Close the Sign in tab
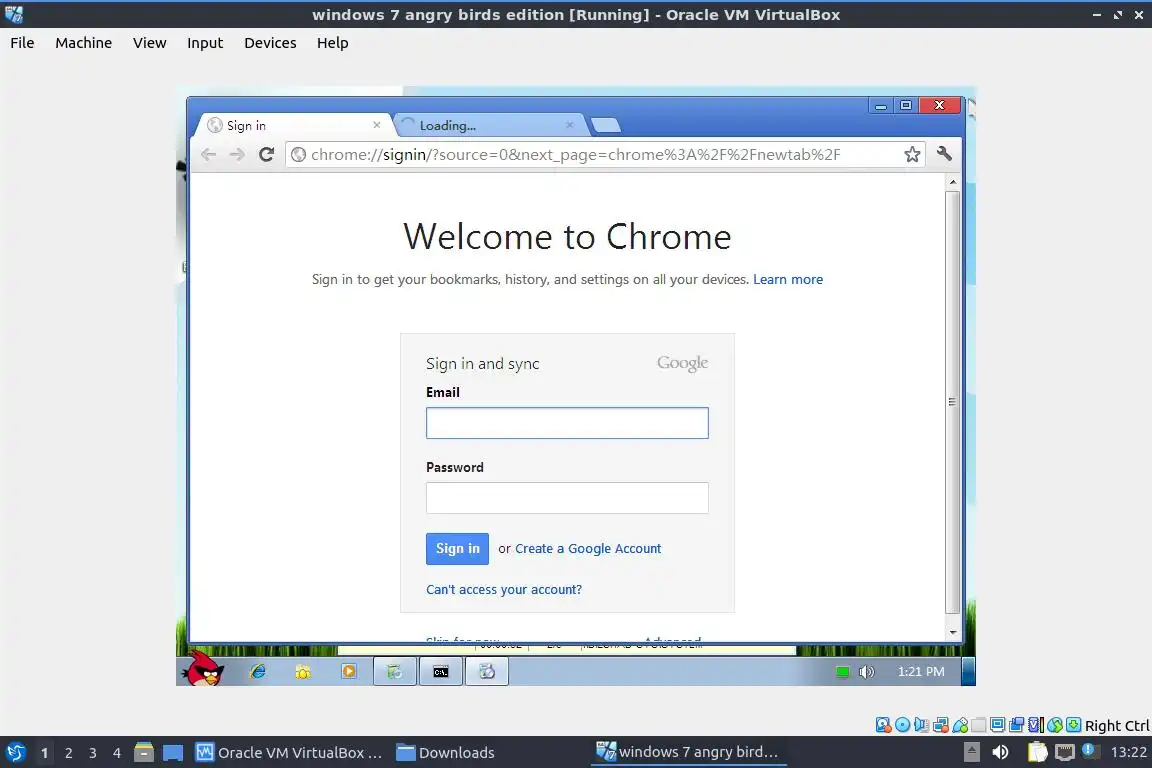 [x=376, y=125]
